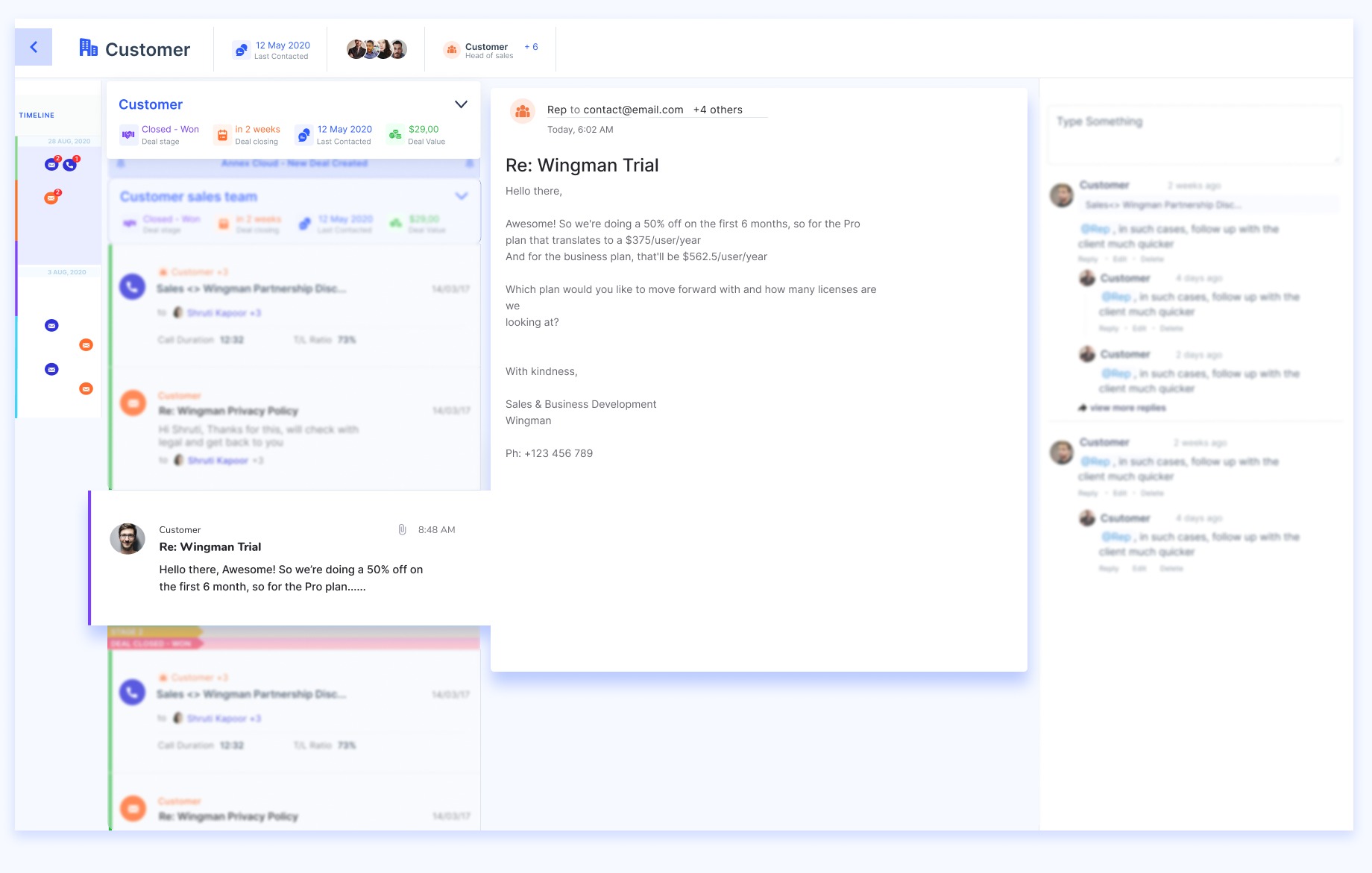
Task: Click view more replies link
Action: 1127,408
